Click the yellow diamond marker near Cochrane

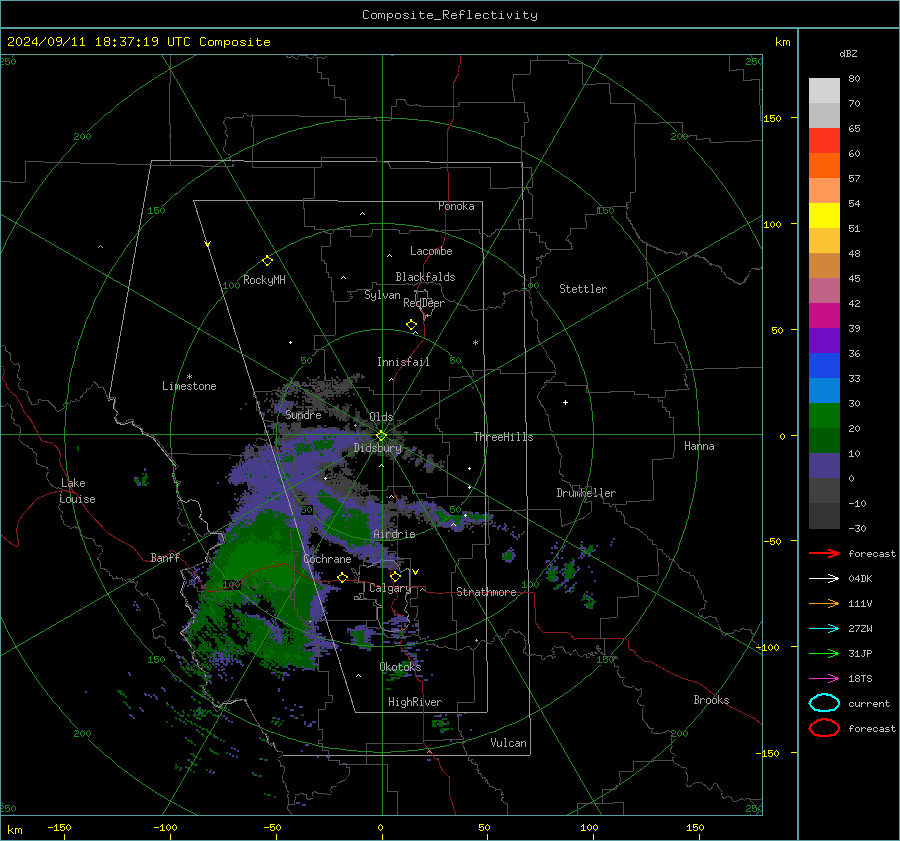click(342, 577)
